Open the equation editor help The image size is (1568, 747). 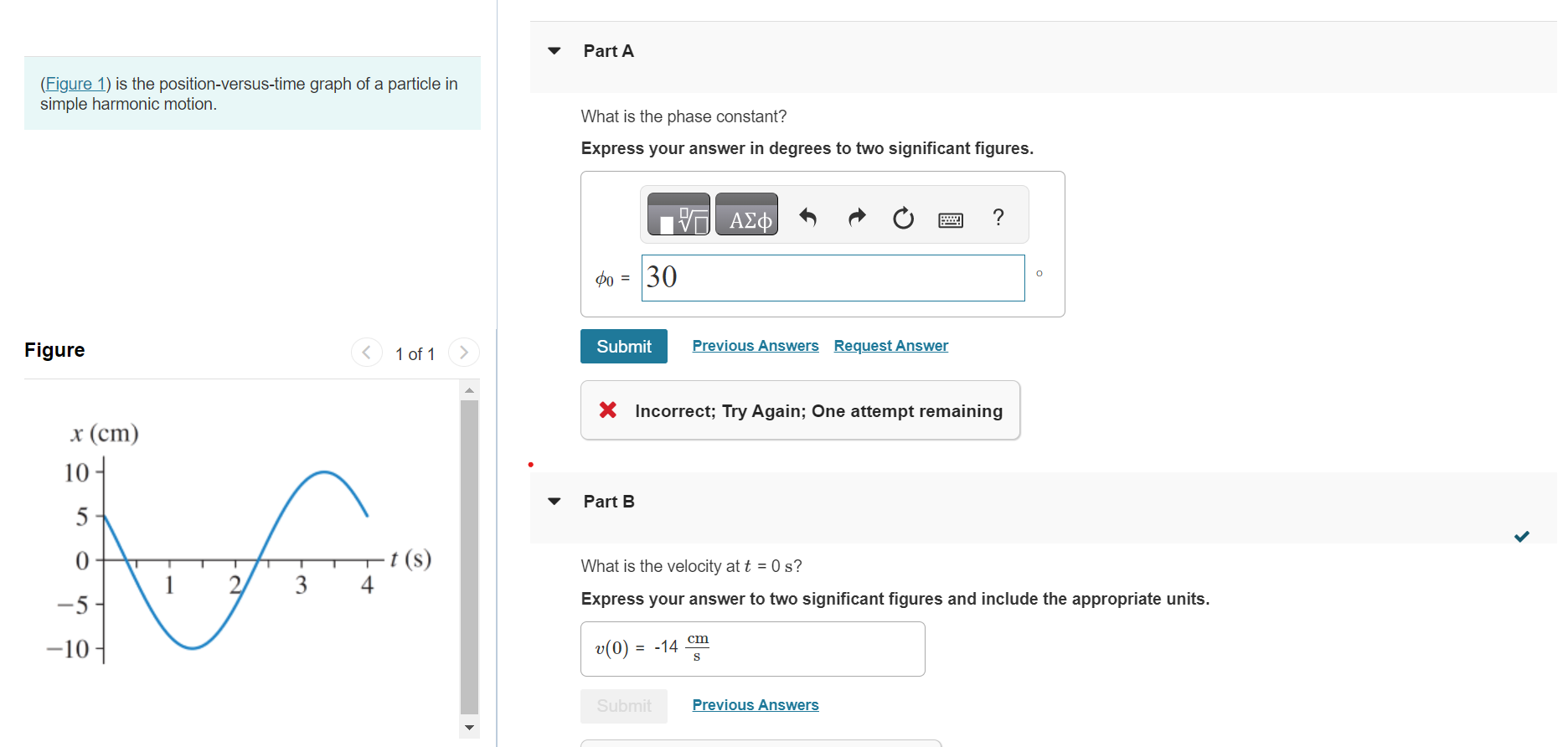point(998,217)
